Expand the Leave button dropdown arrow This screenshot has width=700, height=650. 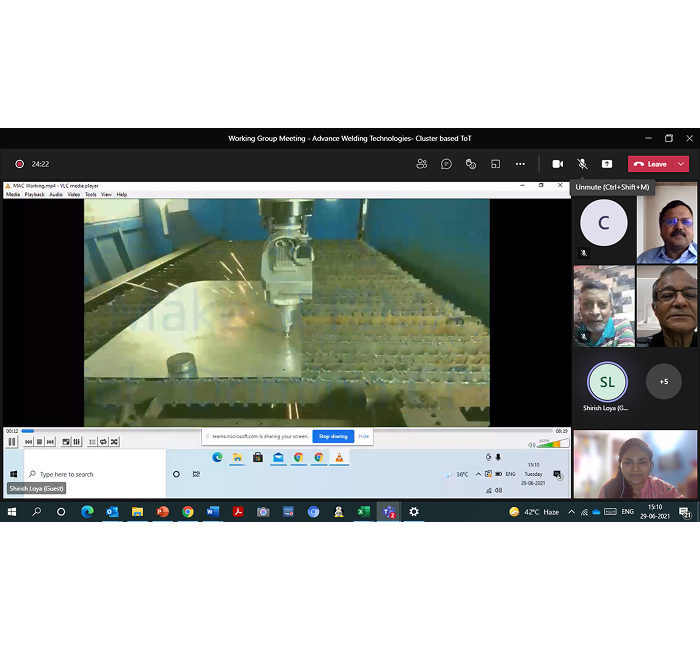point(682,164)
